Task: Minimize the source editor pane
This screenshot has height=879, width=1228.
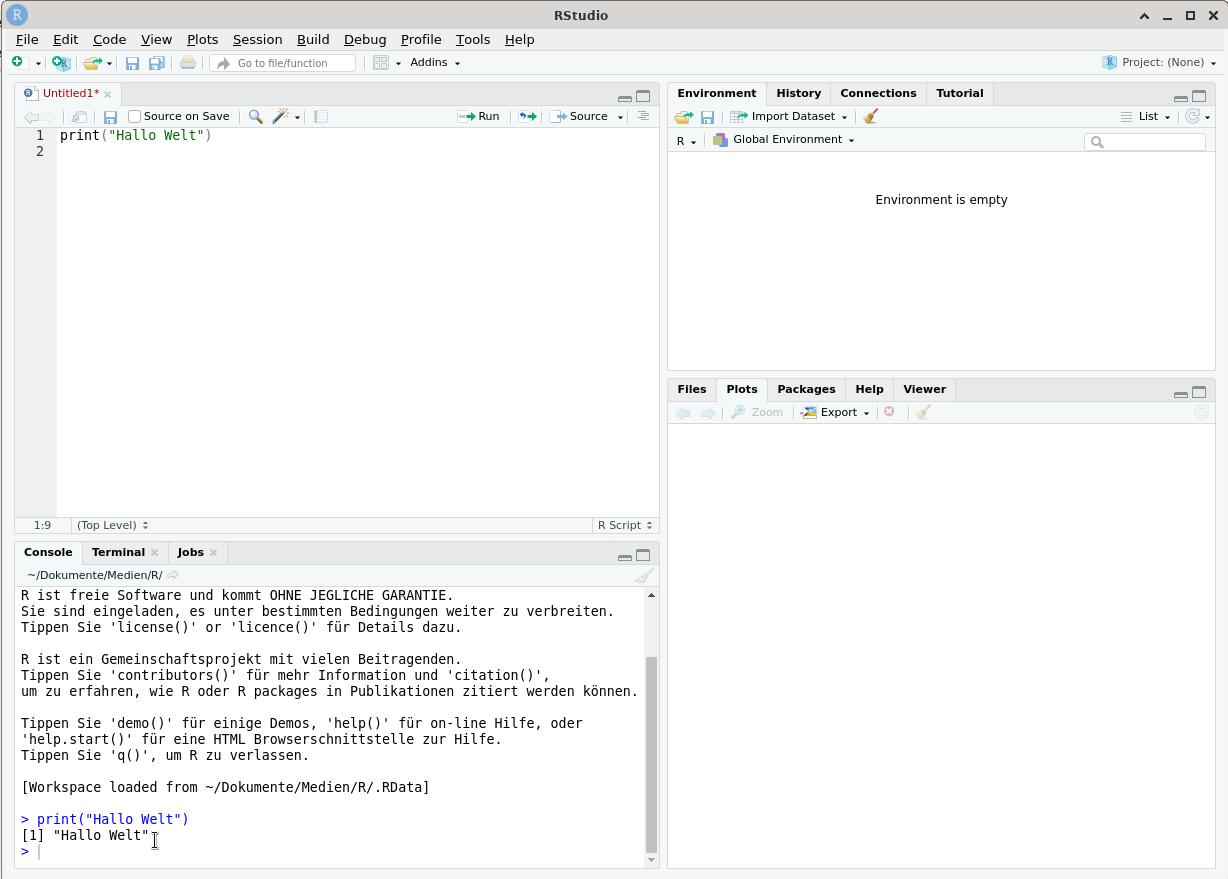Action: point(625,98)
